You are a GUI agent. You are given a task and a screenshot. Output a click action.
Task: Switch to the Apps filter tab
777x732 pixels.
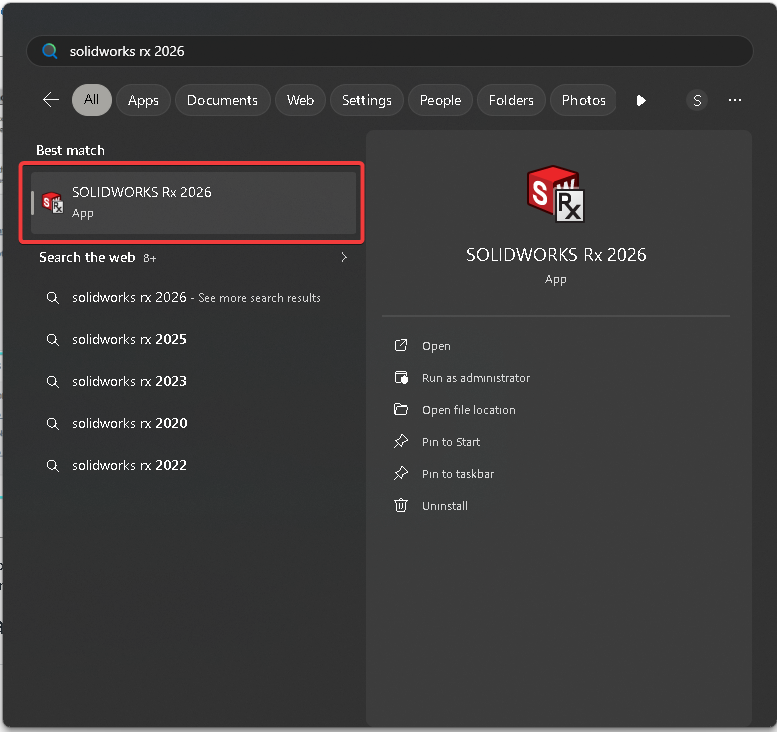(143, 100)
